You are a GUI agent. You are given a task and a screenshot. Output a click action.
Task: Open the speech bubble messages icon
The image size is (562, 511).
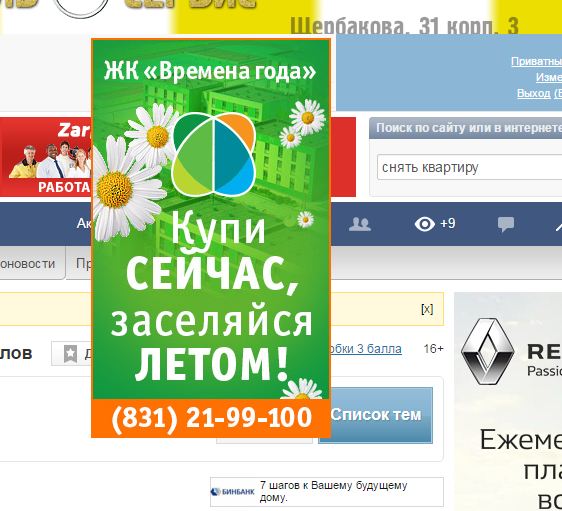(x=506, y=225)
